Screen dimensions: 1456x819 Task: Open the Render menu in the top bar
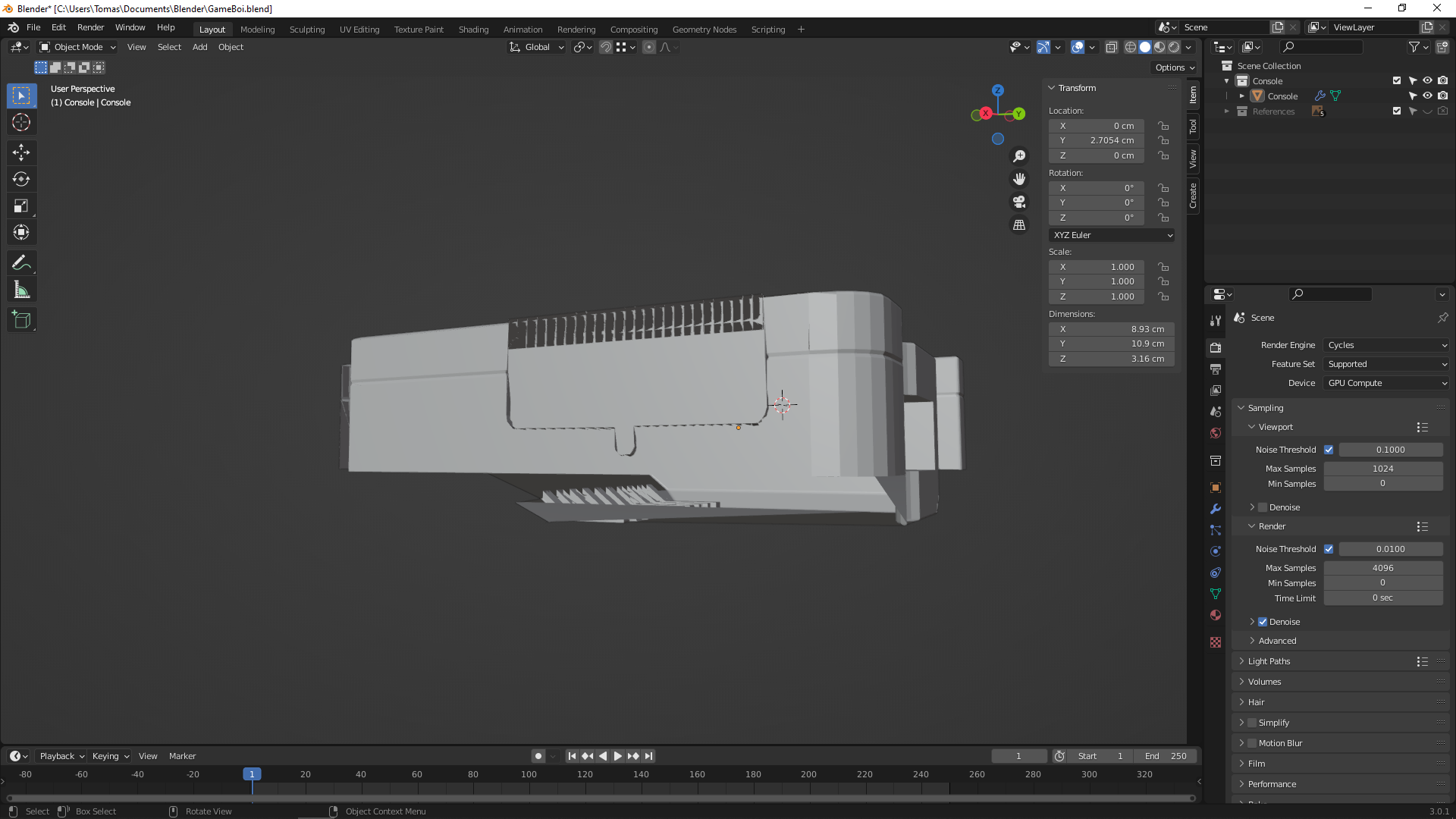(x=90, y=27)
